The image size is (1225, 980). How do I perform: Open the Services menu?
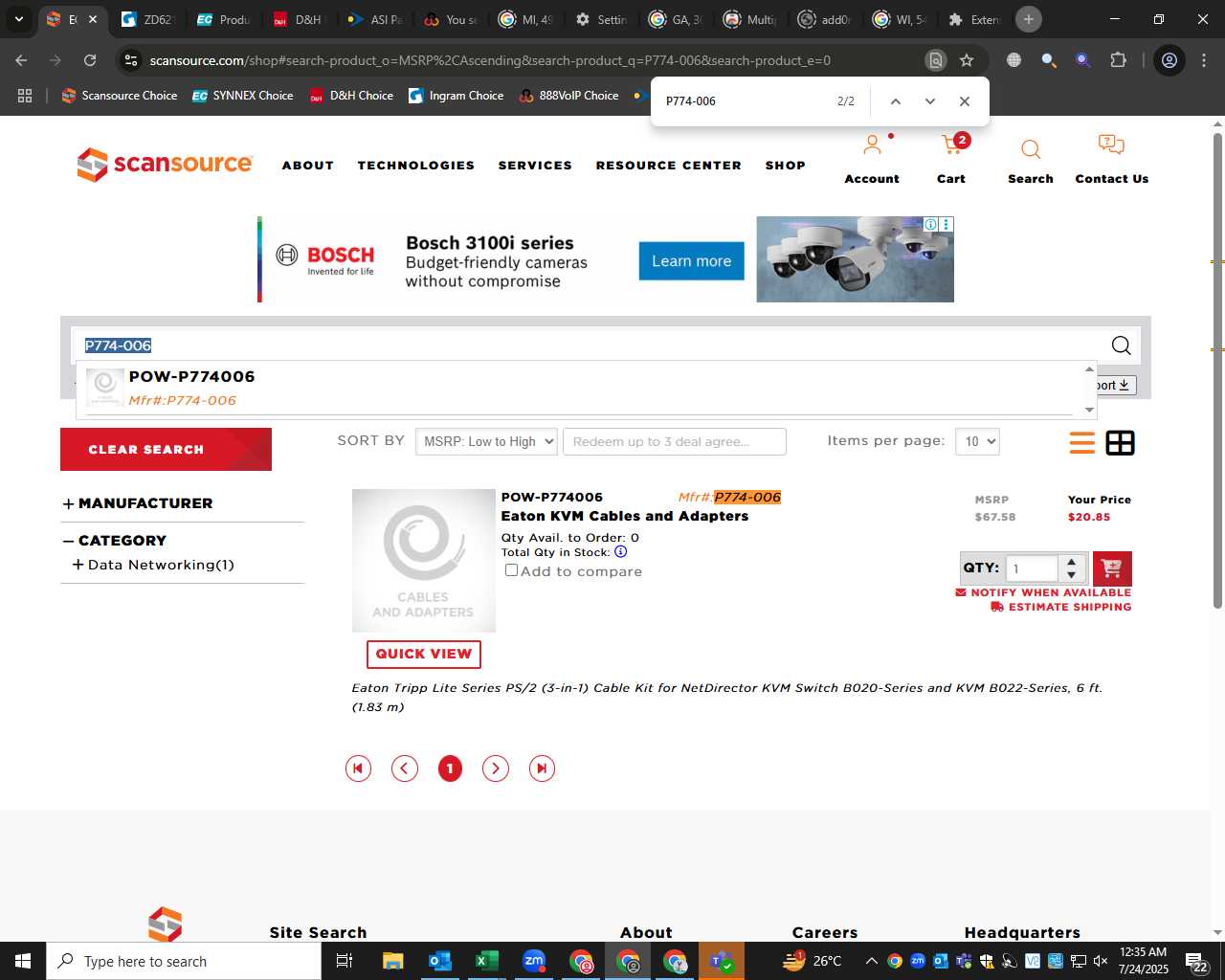coord(535,166)
